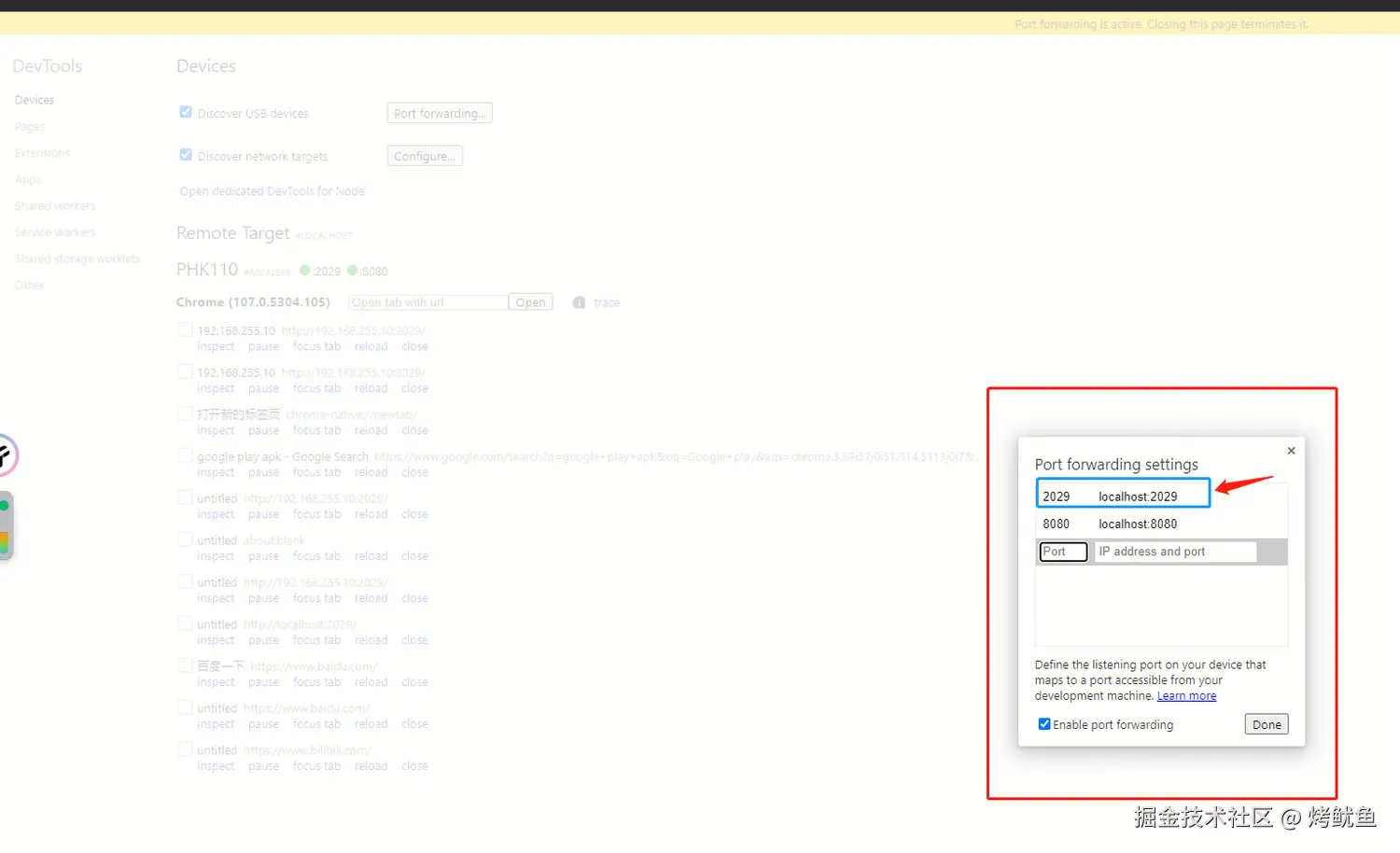Close the untitled about:blank tab
This screenshot has width=1400, height=853.
pyautogui.click(x=414, y=556)
